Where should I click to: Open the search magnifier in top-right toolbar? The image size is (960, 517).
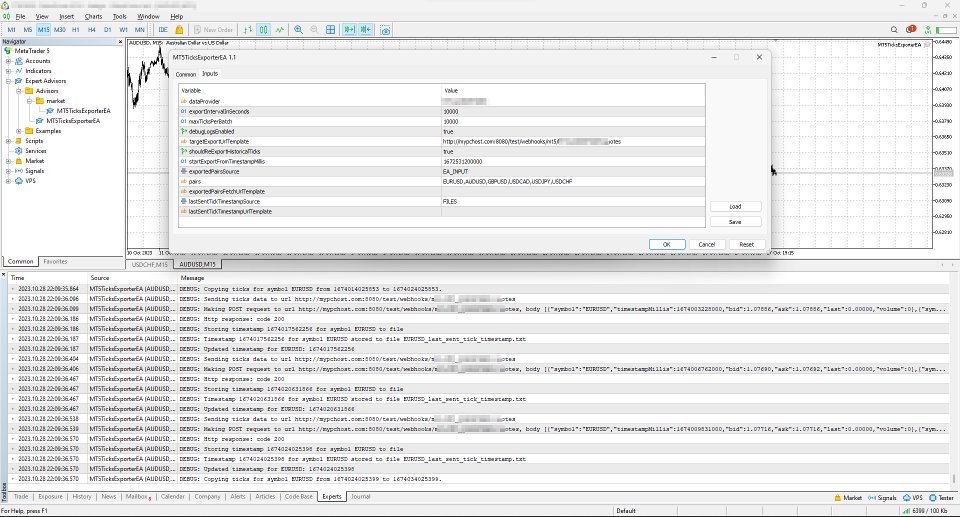pyautogui.click(x=894, y=29)
